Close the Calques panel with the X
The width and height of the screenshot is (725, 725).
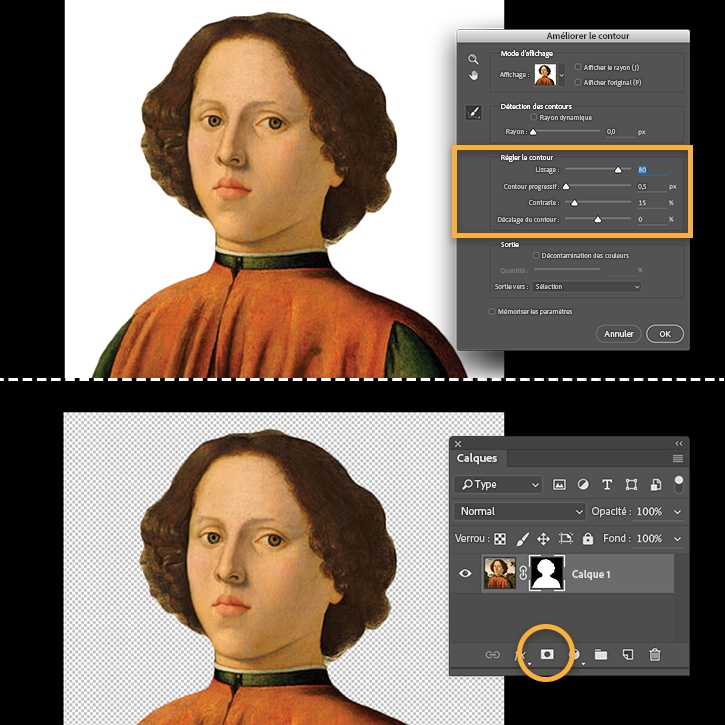[x=458, y=444]
